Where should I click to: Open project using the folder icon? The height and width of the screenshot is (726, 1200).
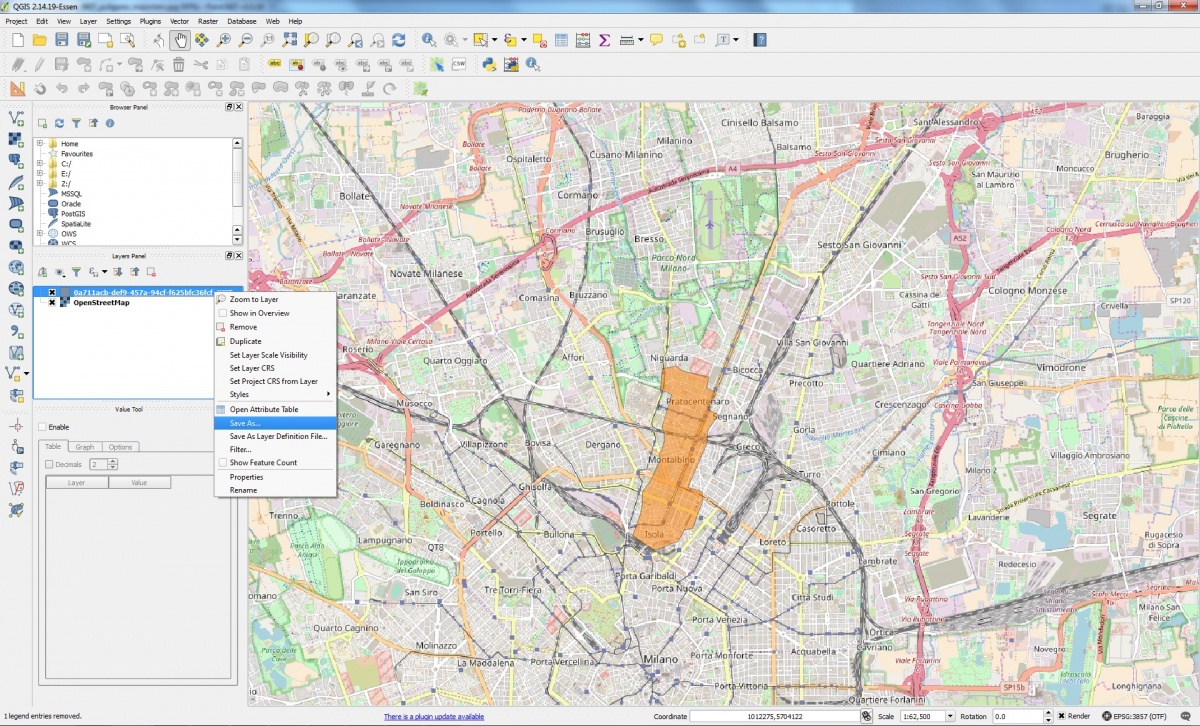click(x=40, y=40)
